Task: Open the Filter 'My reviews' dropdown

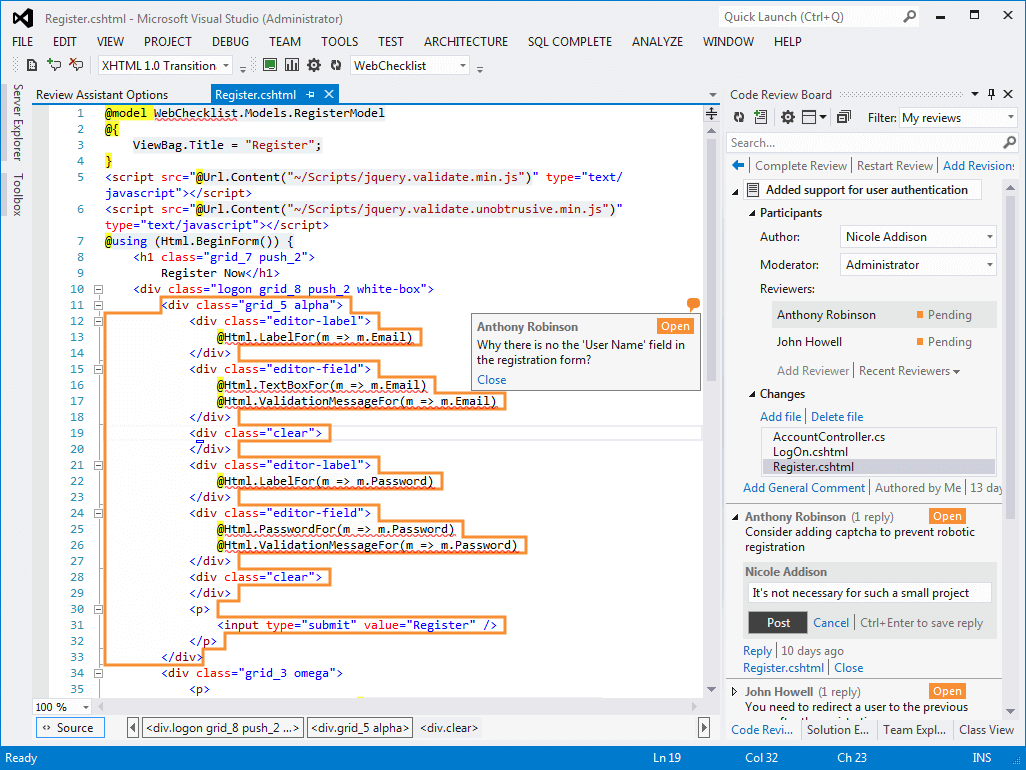Action: coord(958,118)
